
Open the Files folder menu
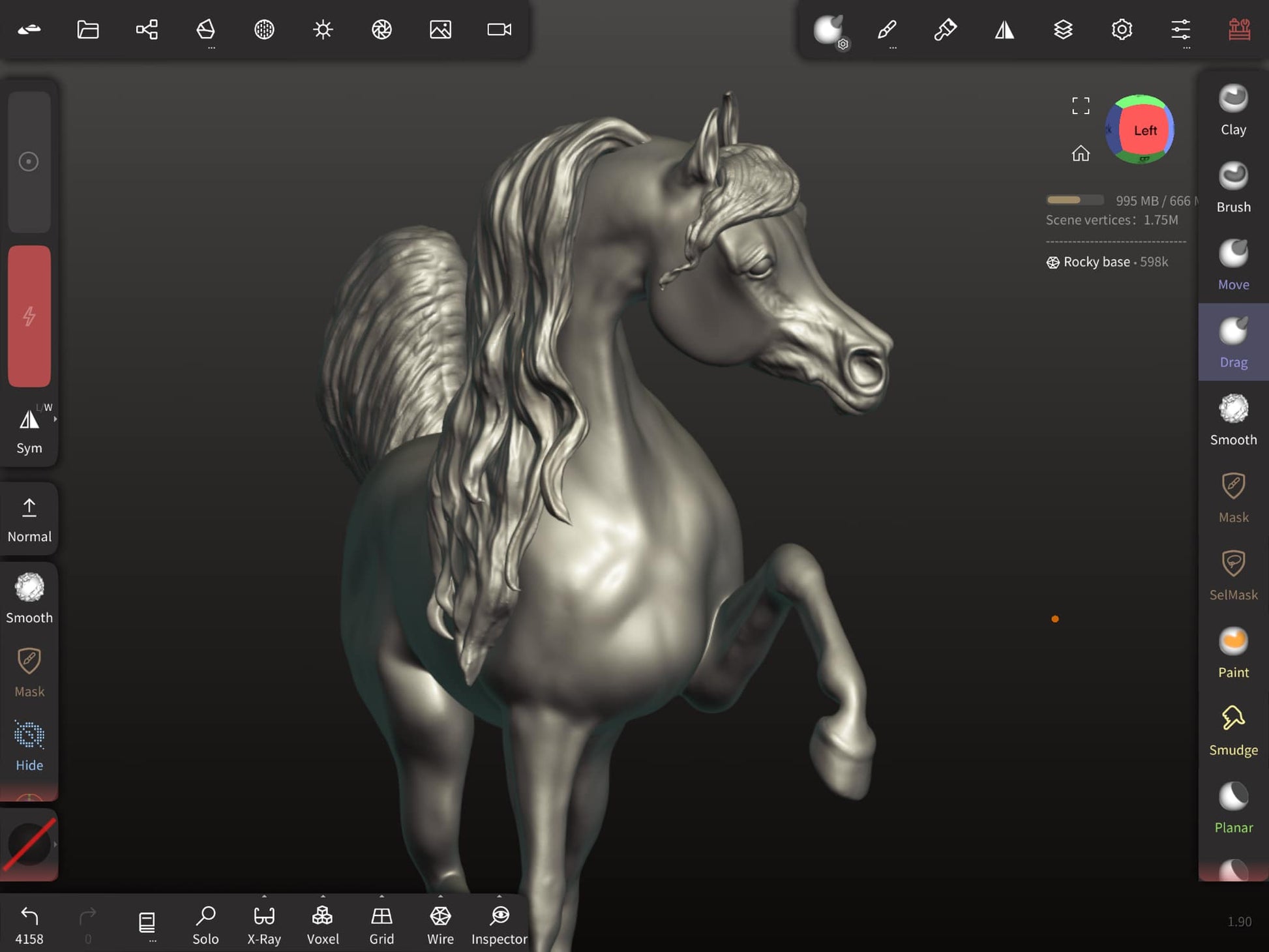click(88, 29)
